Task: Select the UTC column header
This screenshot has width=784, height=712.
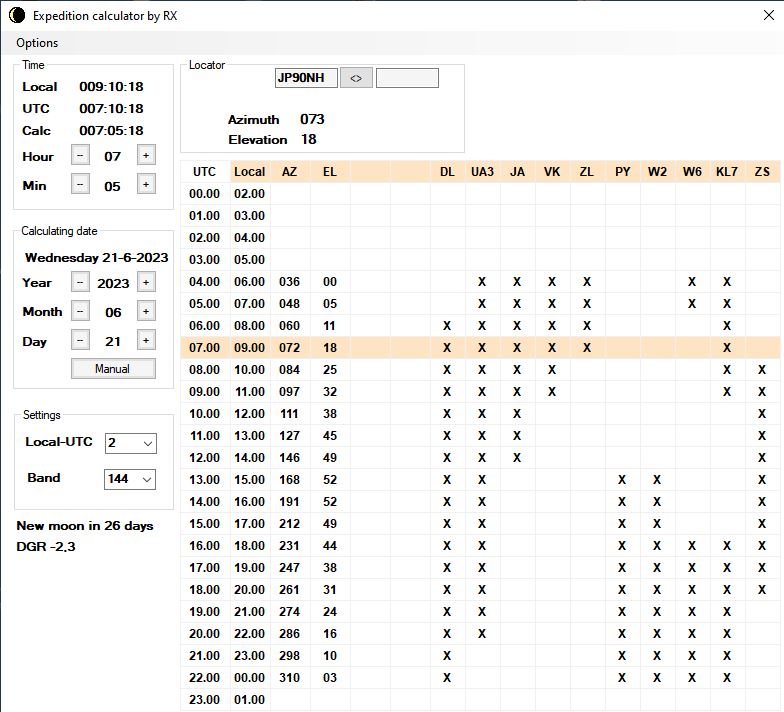Action: 204,172
